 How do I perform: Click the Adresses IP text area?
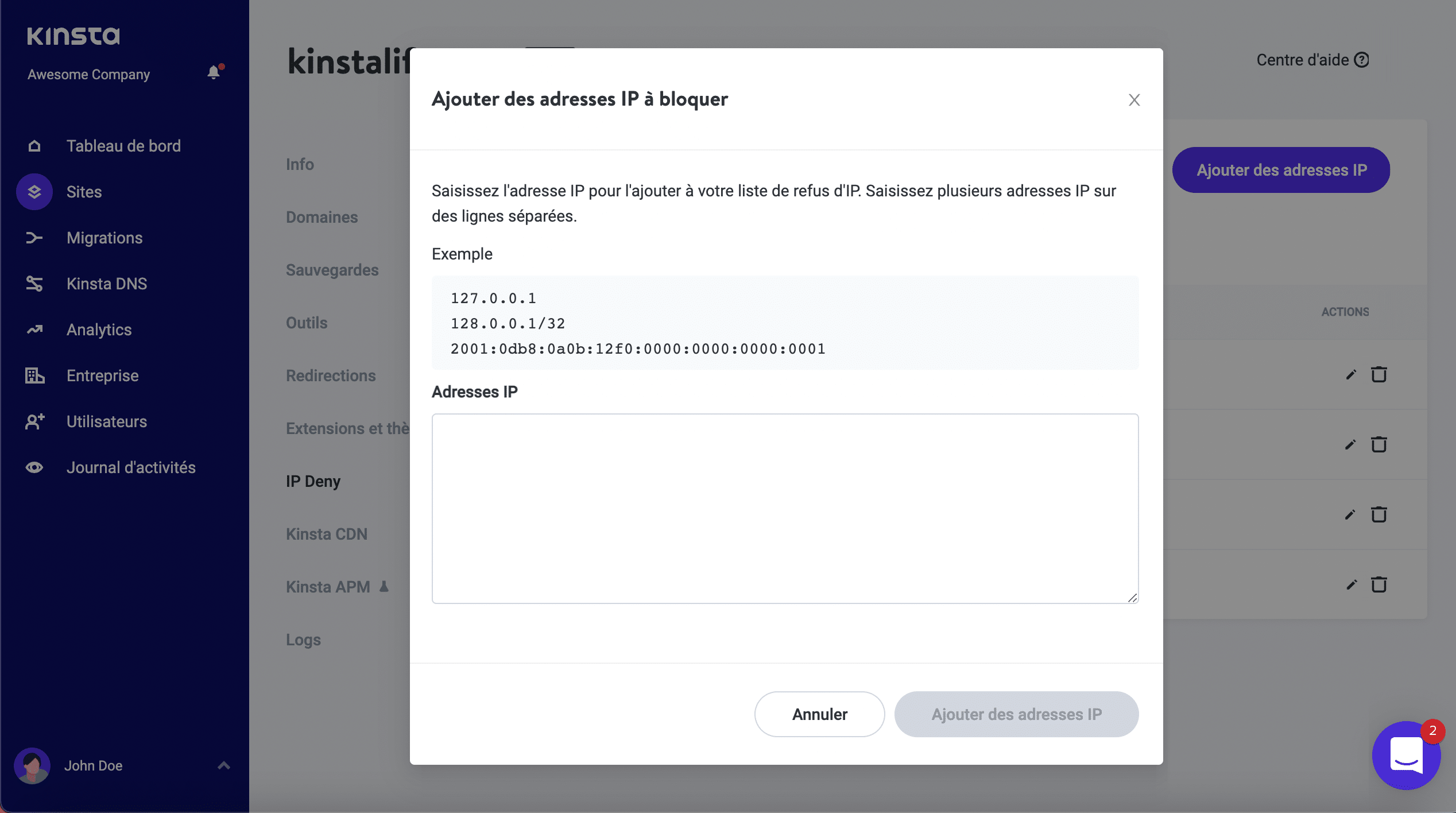[785, 508]
